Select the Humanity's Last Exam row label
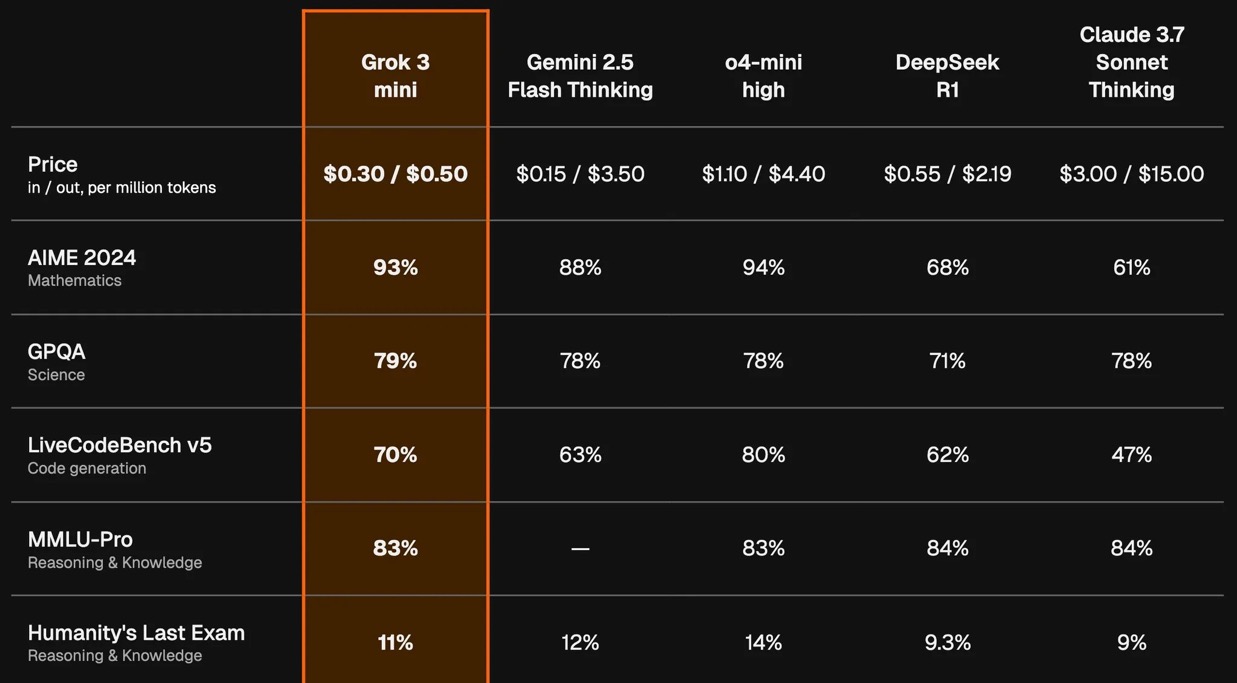Viewport: 1237px width, 683px height. click(x=136, y=633)
